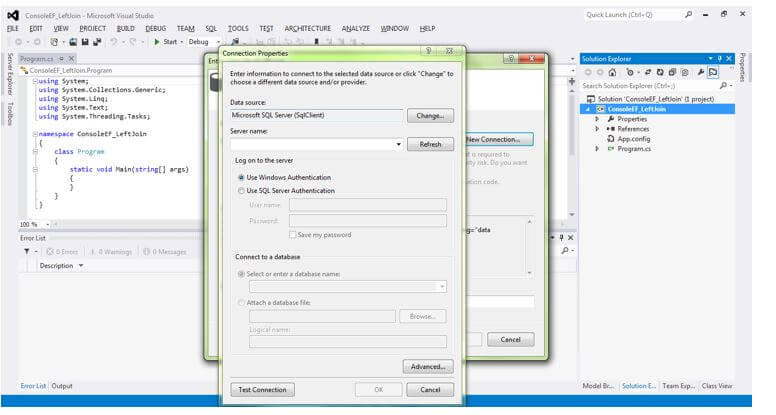
Task: Switch to the Team Explorer tab
Action: [x=679, y=386]
